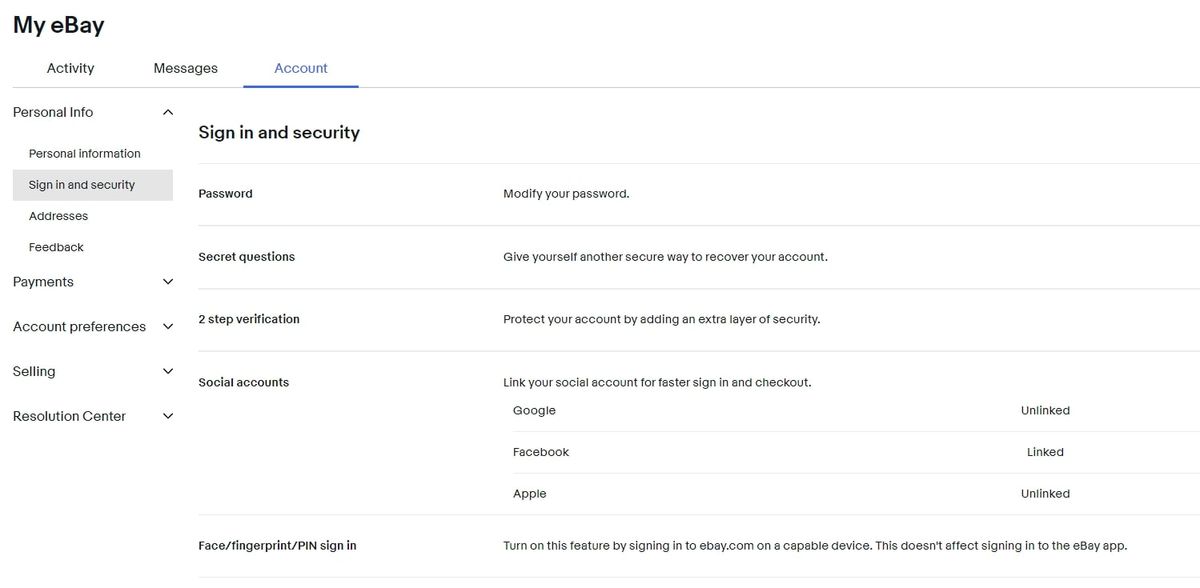Image resolution: width=1200 pixels, height=588 pixels.
Task: Select Sign in and security
Action: click(82, 184)
